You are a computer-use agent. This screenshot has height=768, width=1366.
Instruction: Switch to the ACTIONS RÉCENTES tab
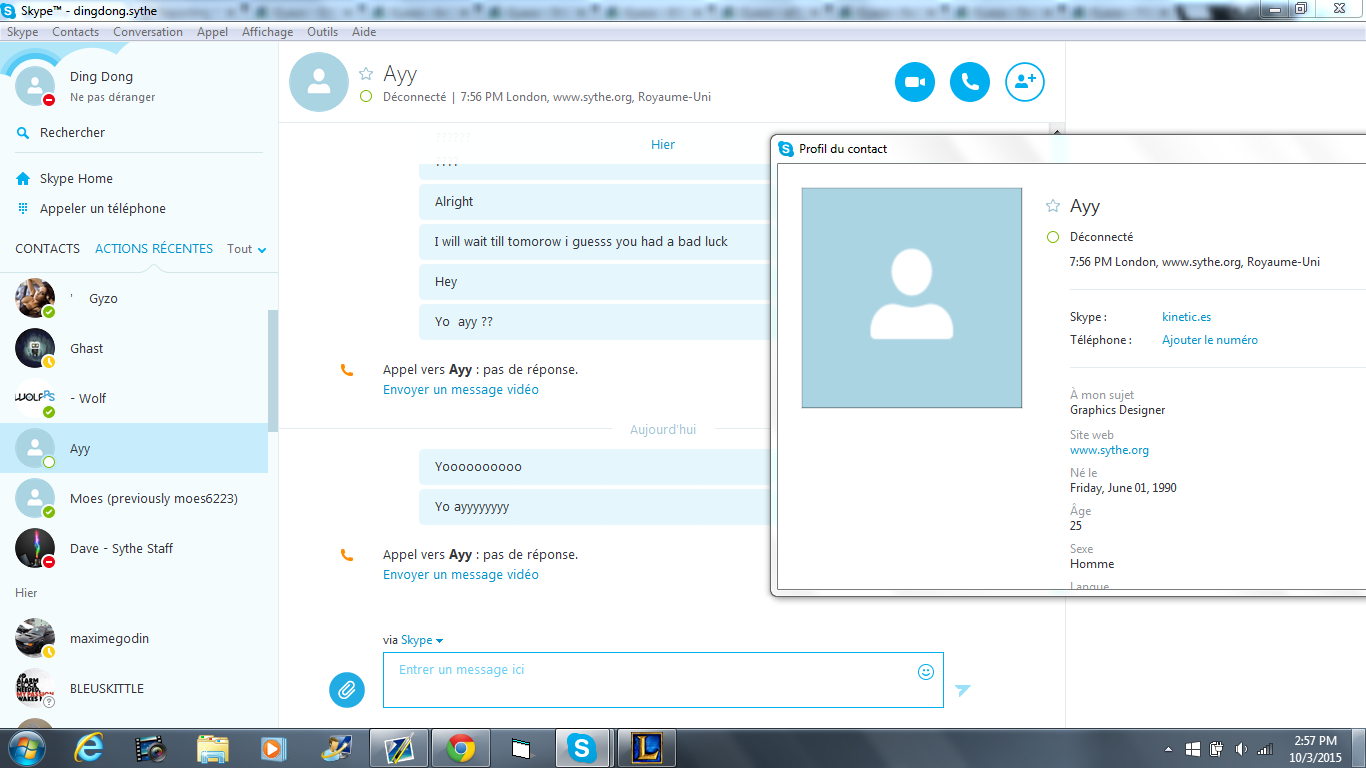coord(154,249)
